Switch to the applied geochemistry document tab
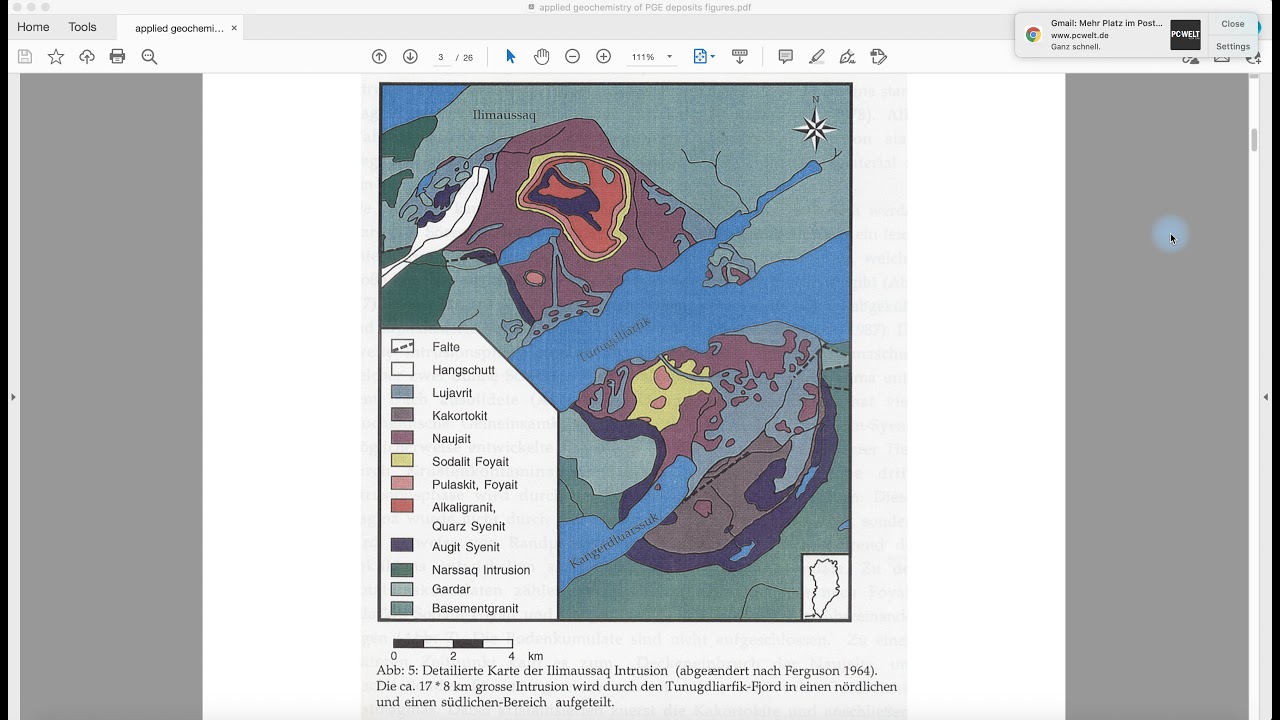This screenshot has height=720, width=1280. [x=179, y=28]
